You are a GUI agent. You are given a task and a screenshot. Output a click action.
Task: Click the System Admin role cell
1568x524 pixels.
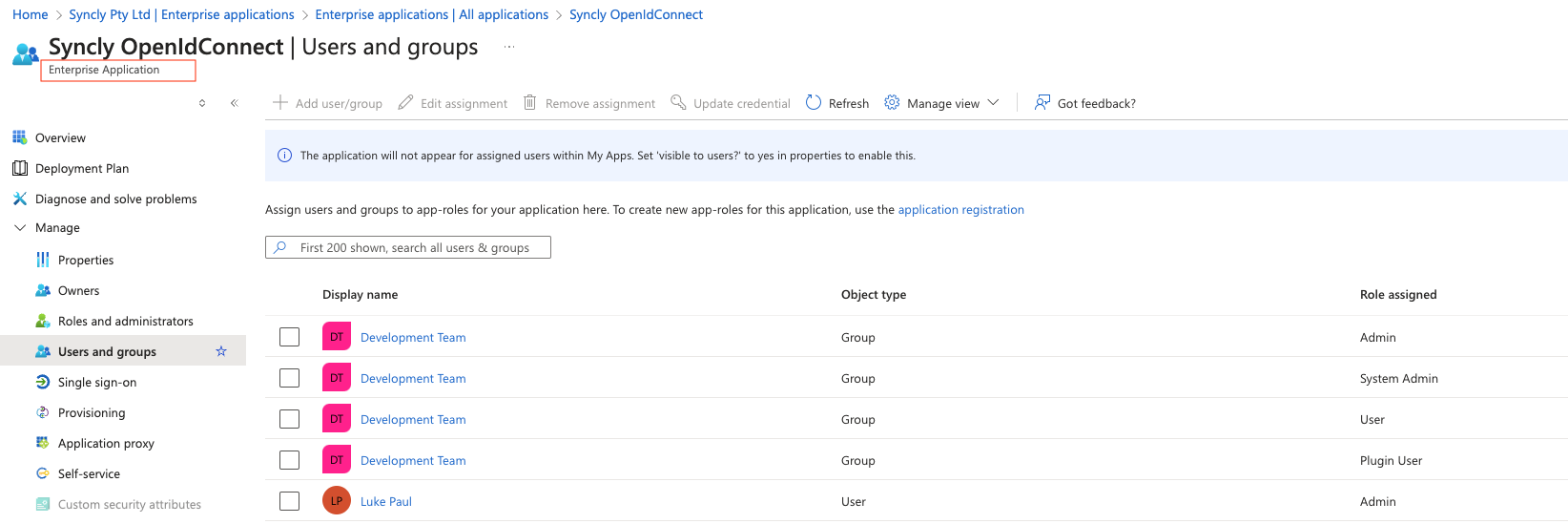pyautogui.click(x=1399, y=378)
